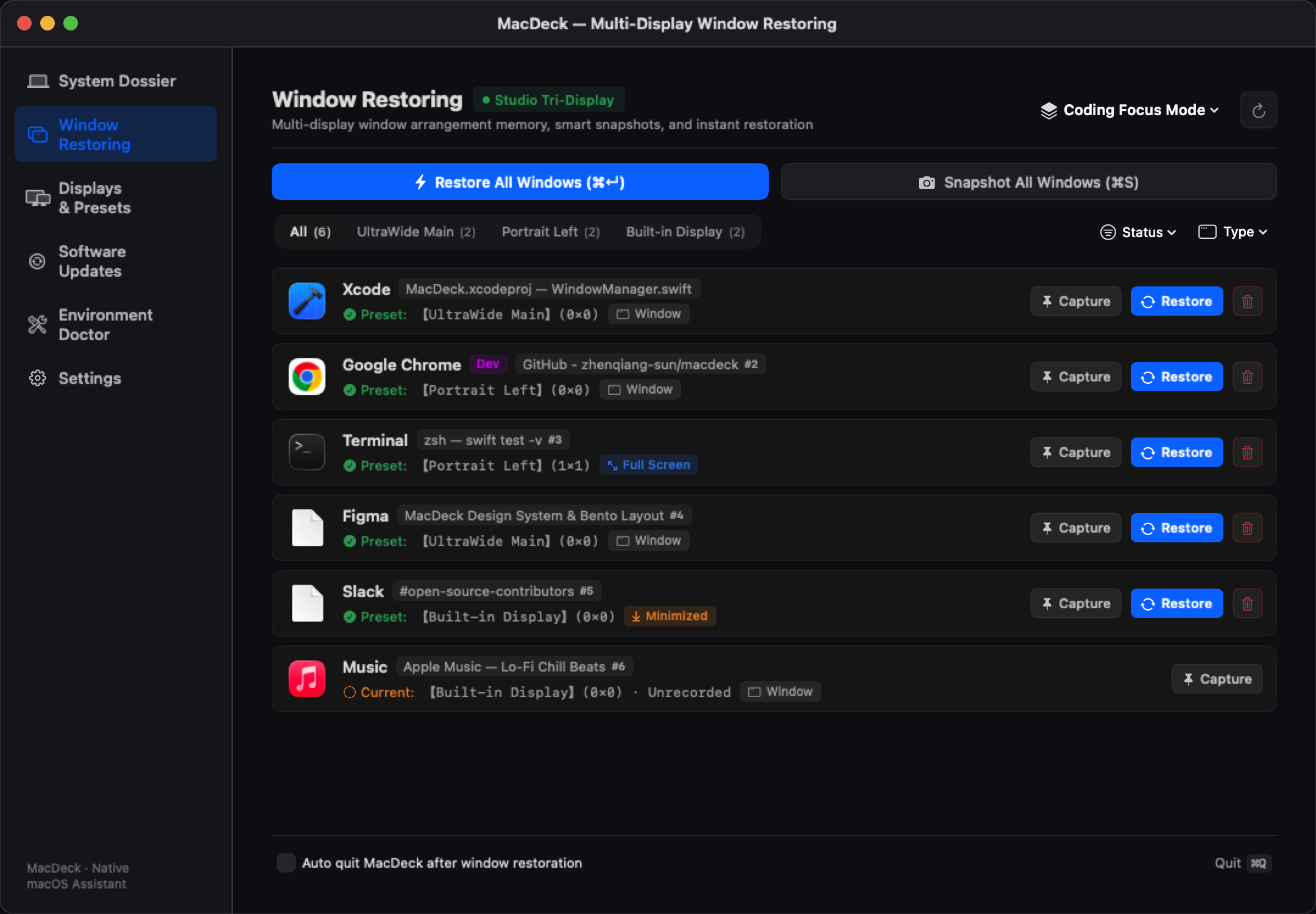Select the All (6) tab

point(310,232)
